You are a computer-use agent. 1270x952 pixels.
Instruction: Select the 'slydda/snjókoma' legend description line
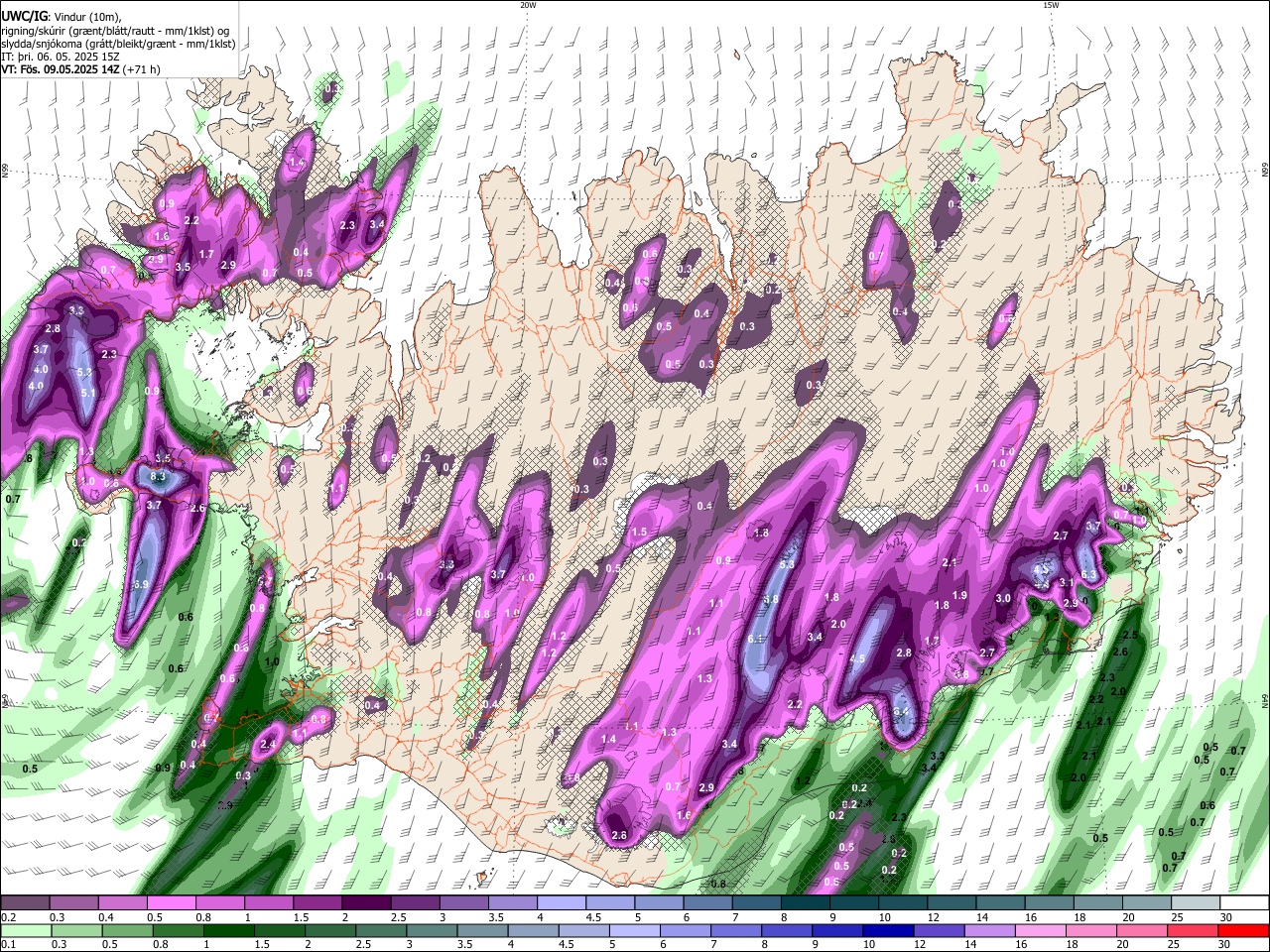click(118, 44)
